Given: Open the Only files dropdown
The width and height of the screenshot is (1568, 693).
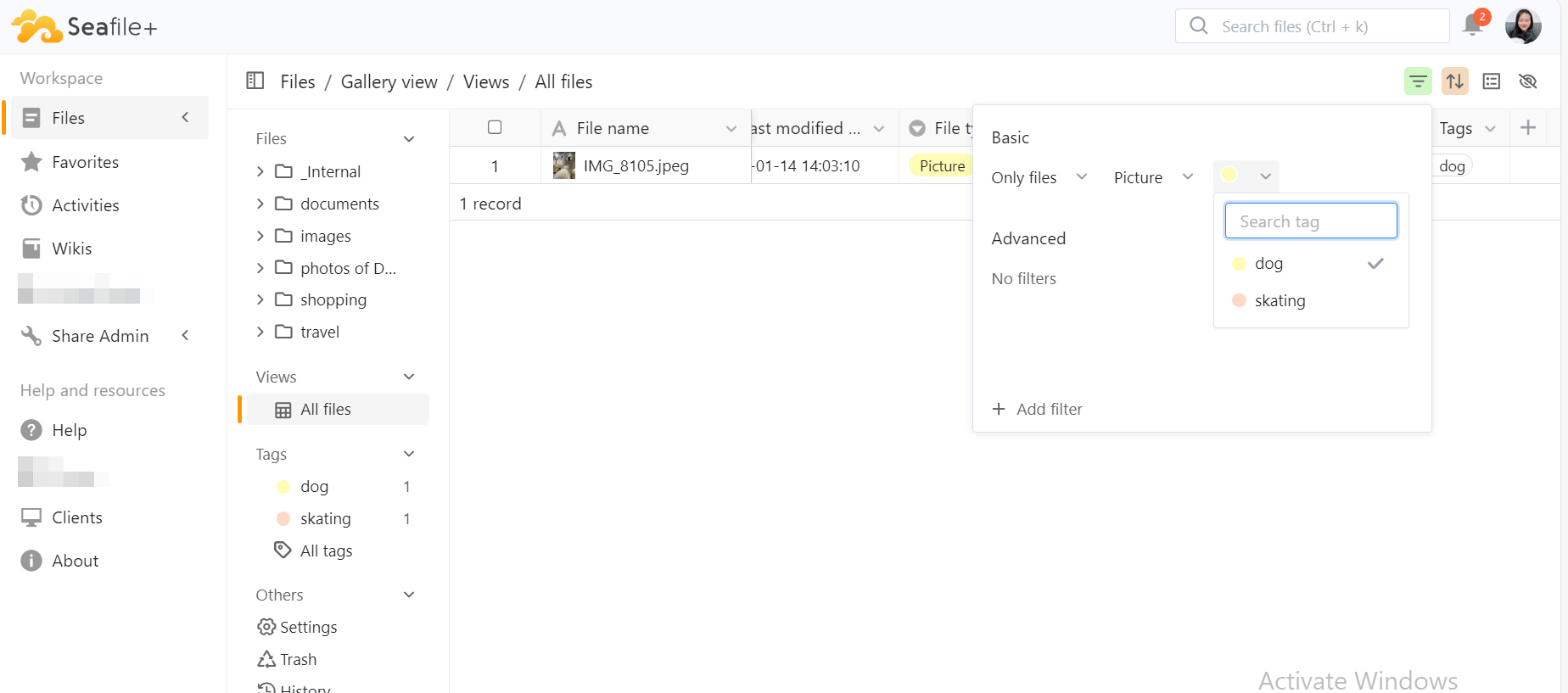Looking at the screenshot, I should pyautogui.click(x=1039, y=177).
